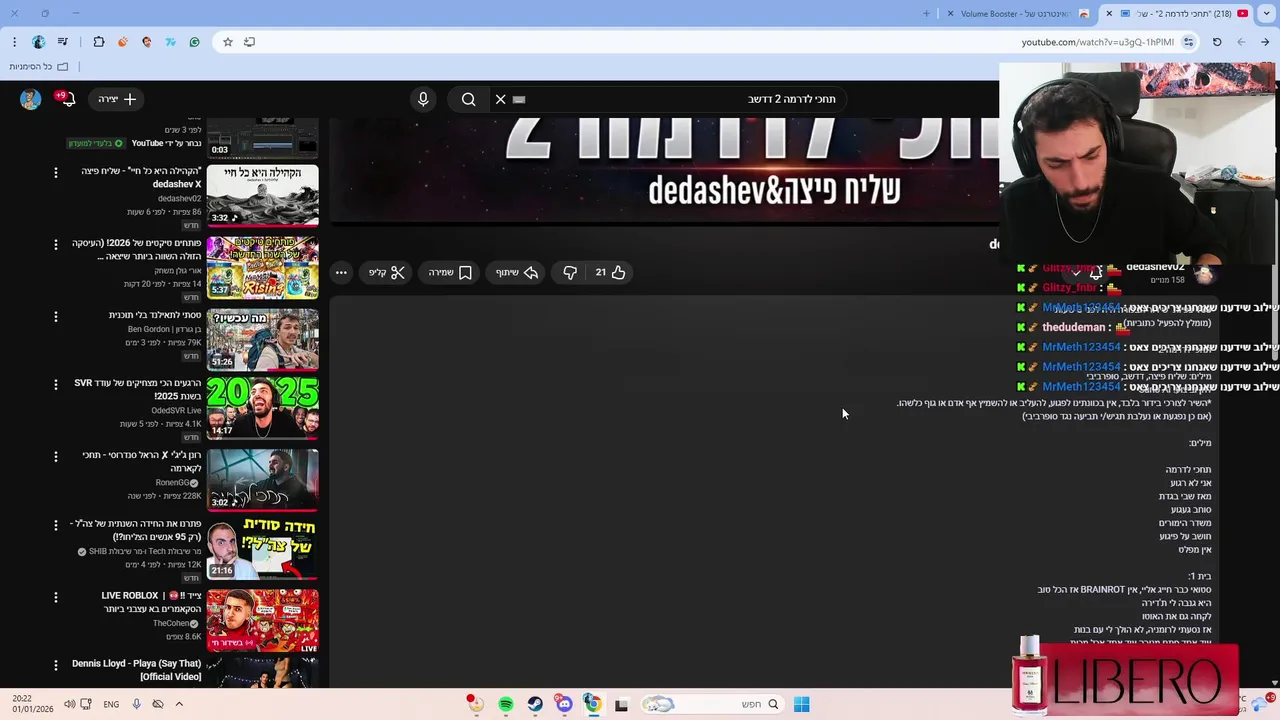Open Chrome's three-dot main menu
This screenshot has height=720, width=1280.
click(x=14, y=42)
